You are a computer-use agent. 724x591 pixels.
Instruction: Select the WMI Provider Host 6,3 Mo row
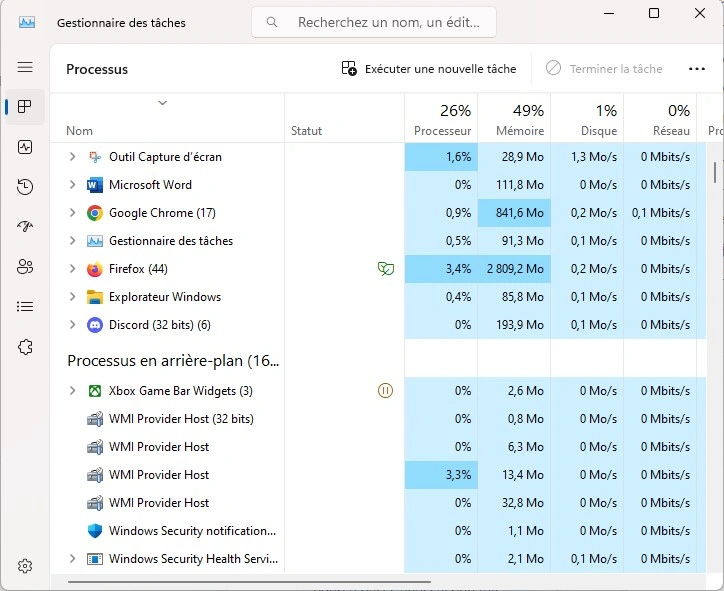pos(378,447)
